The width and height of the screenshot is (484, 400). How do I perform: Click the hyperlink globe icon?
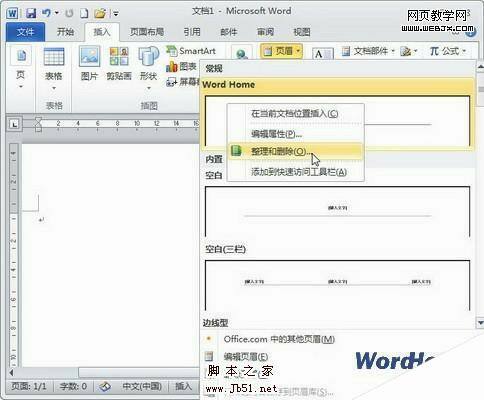[x=242, y=54]
